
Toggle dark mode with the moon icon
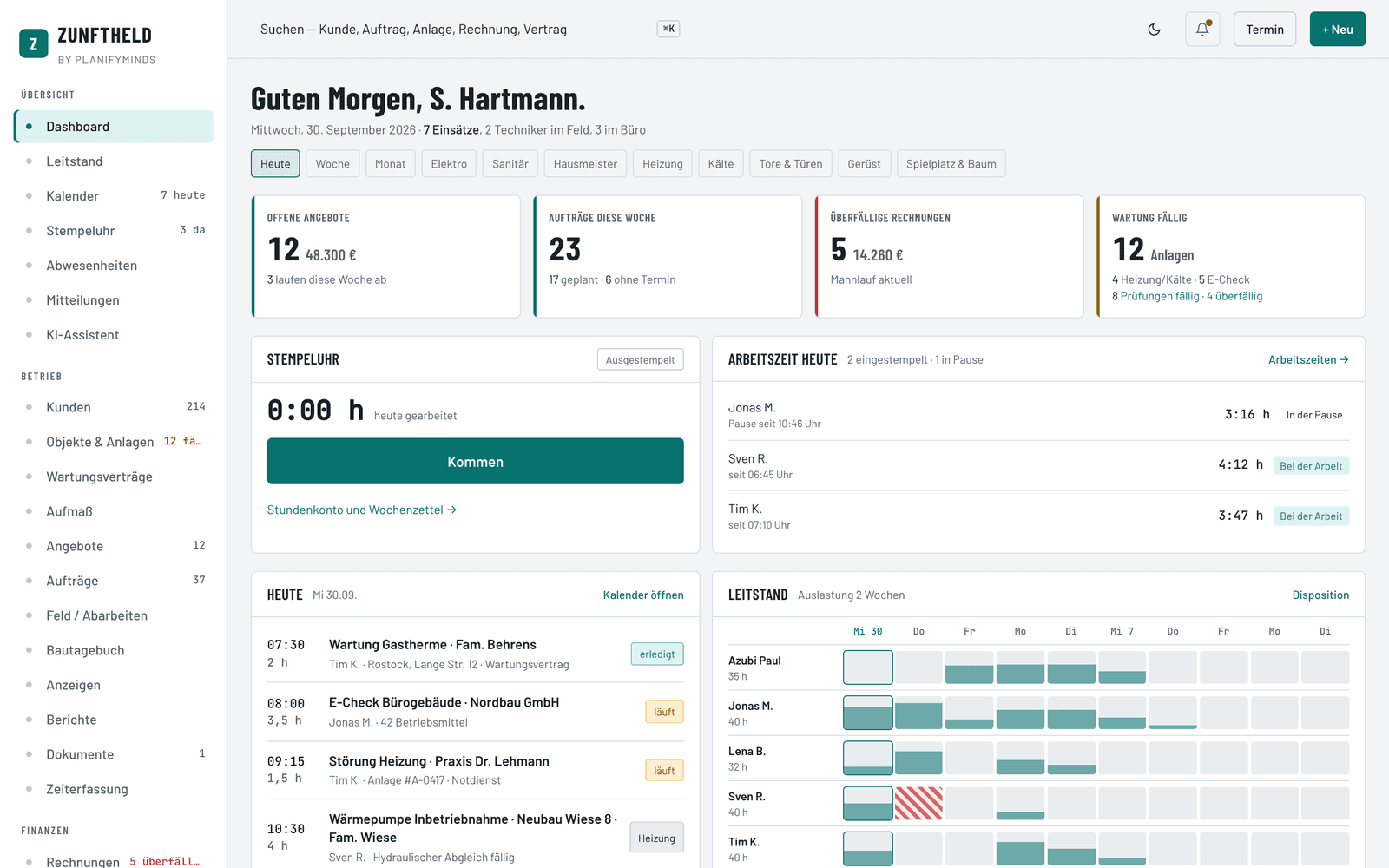[x=1154, y=30]
